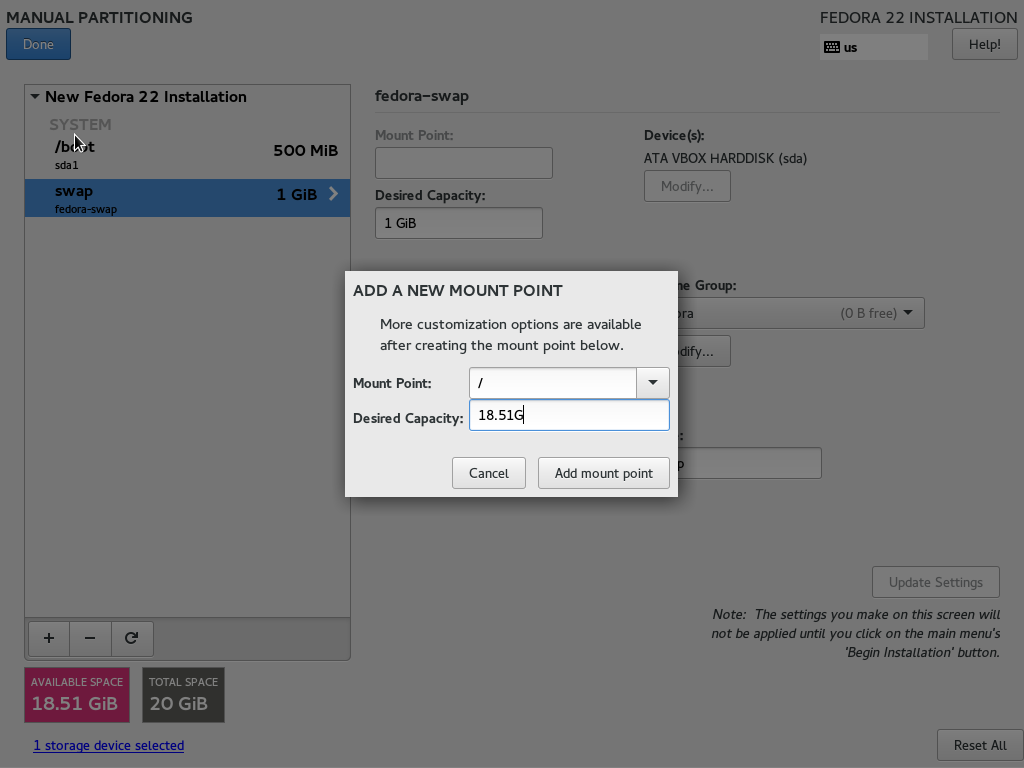Screen dimensions: 1024x768
Task: Click the fedora-swap Mount Point field
Action: tap(464, 163)
